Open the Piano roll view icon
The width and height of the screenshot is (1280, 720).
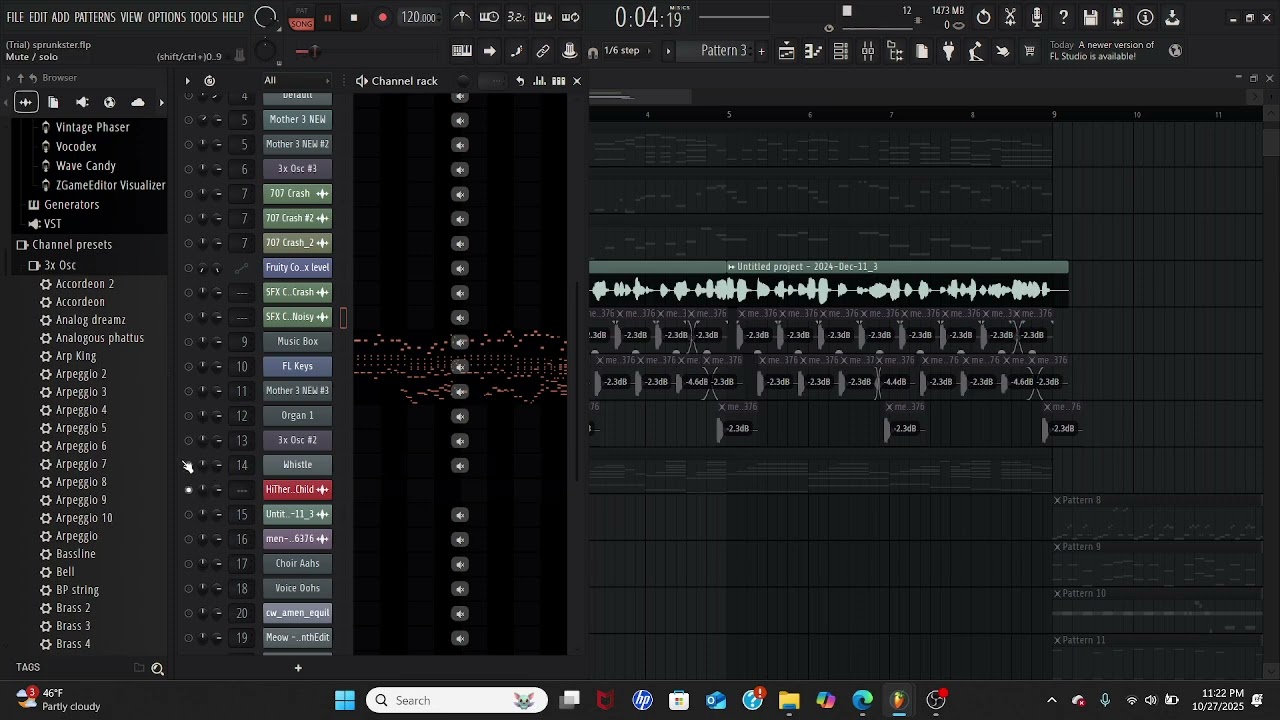(x=814, y=51)
